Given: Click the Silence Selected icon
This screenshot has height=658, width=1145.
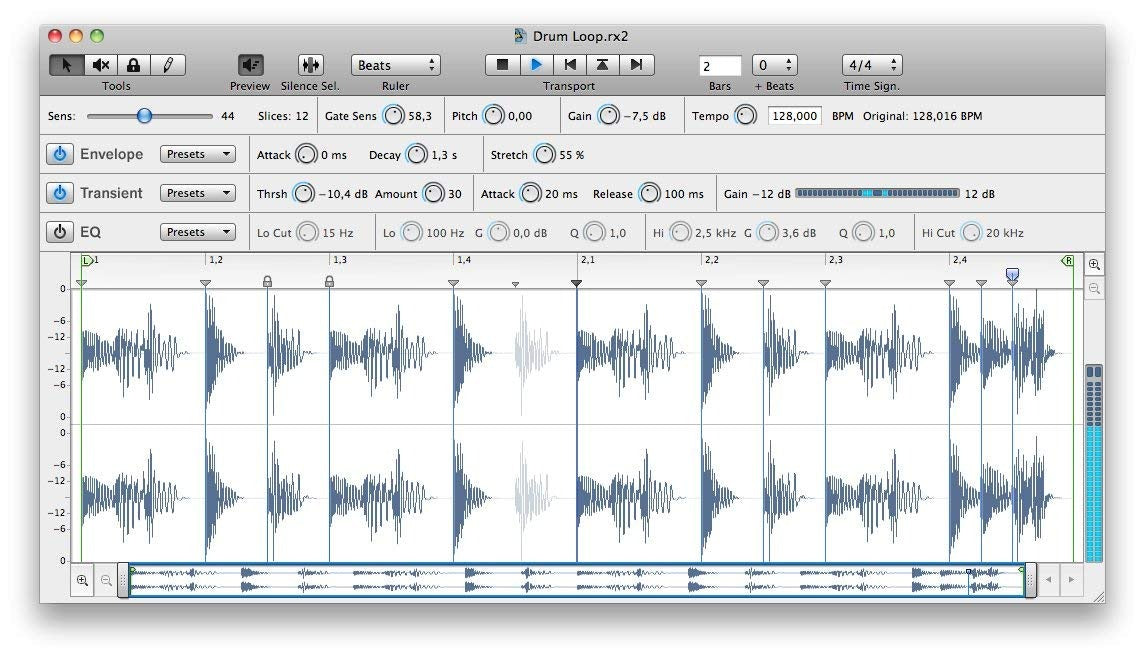Looking at the screenshot, I should (310, 65).
